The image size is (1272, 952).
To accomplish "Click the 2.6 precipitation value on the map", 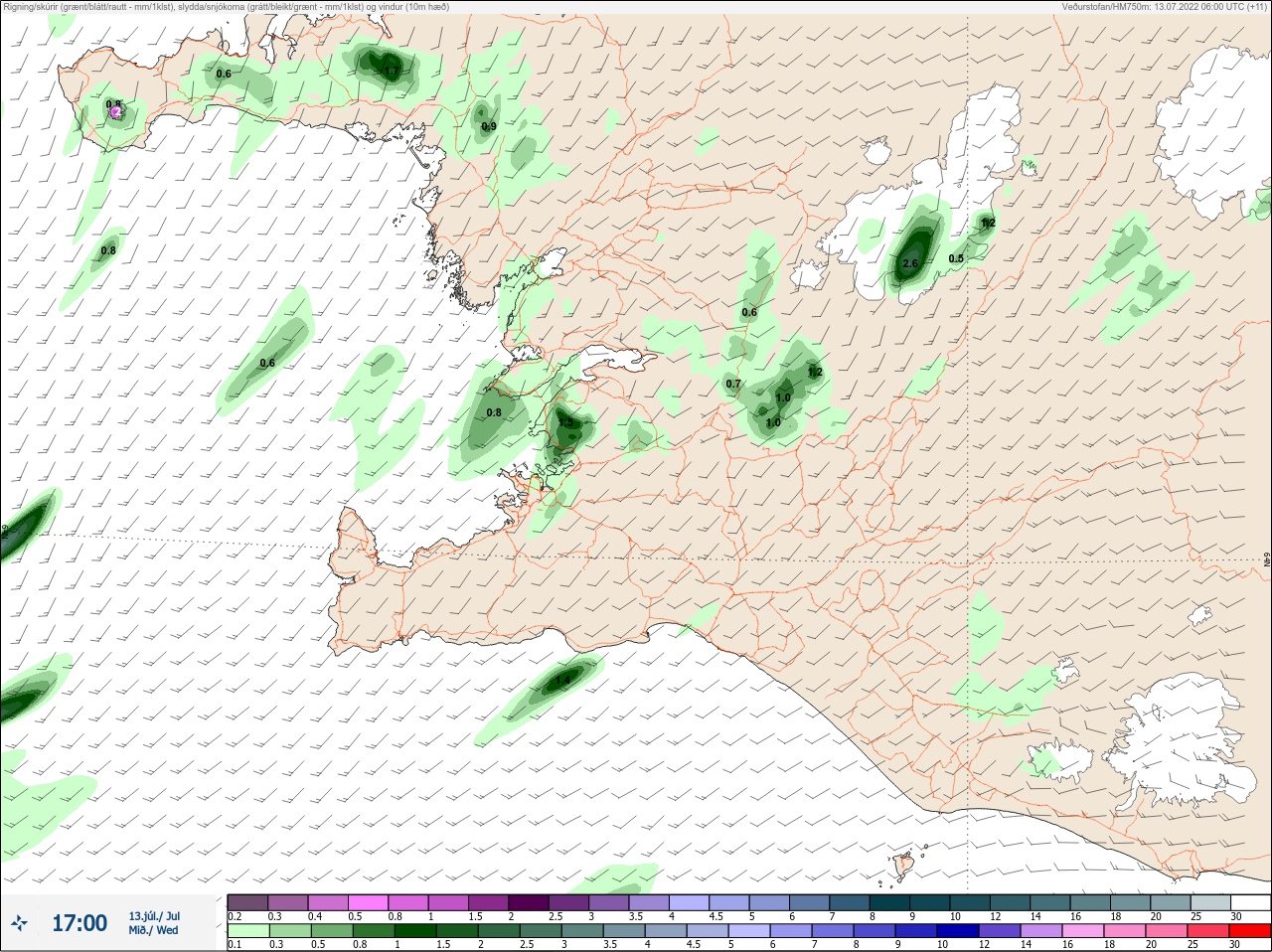I will [x=909, y=263].
